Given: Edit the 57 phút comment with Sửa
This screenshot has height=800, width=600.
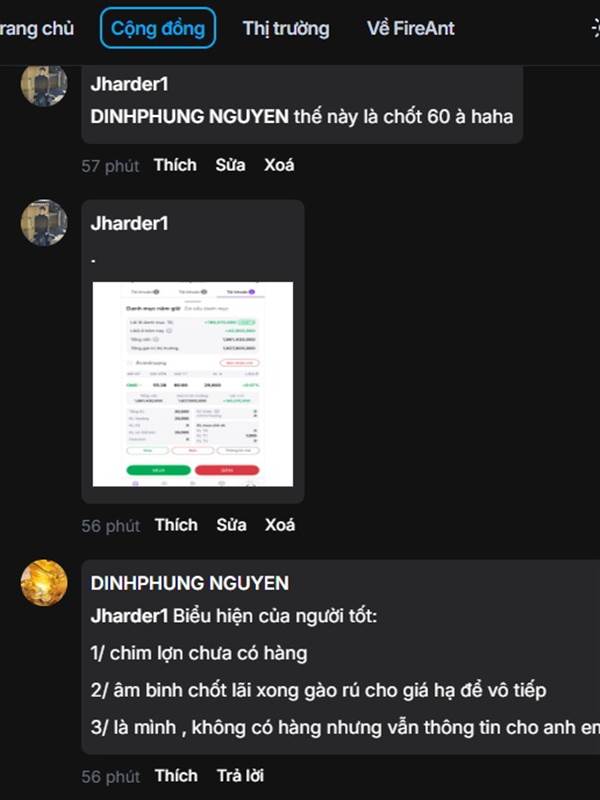Looking at the screenshot, I should pos(230,165).
